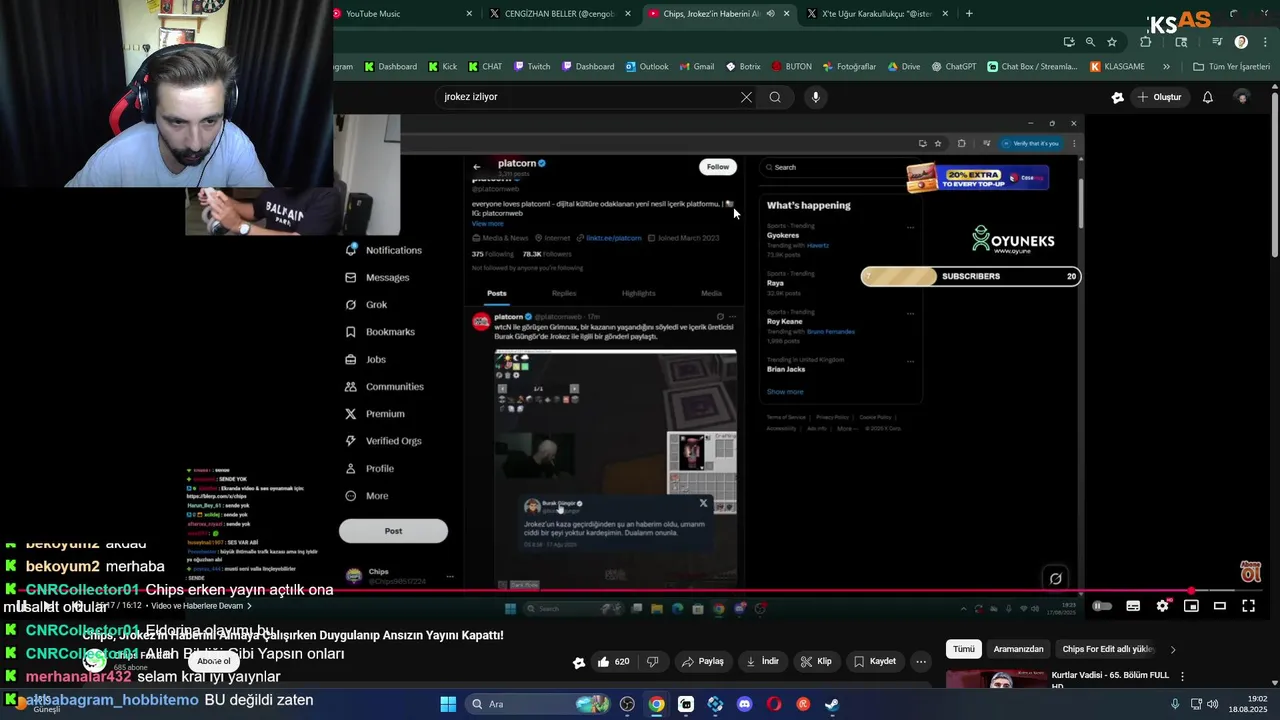1280x720 pixels.
Task: Open the Outlook bookmark
Action: tap(647, 67)
